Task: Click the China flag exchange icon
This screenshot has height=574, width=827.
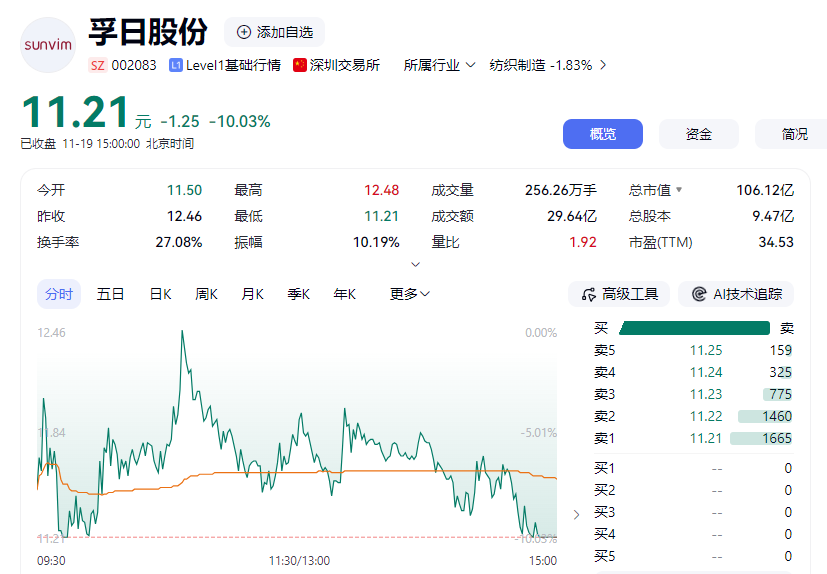Action: coord(300,65)
